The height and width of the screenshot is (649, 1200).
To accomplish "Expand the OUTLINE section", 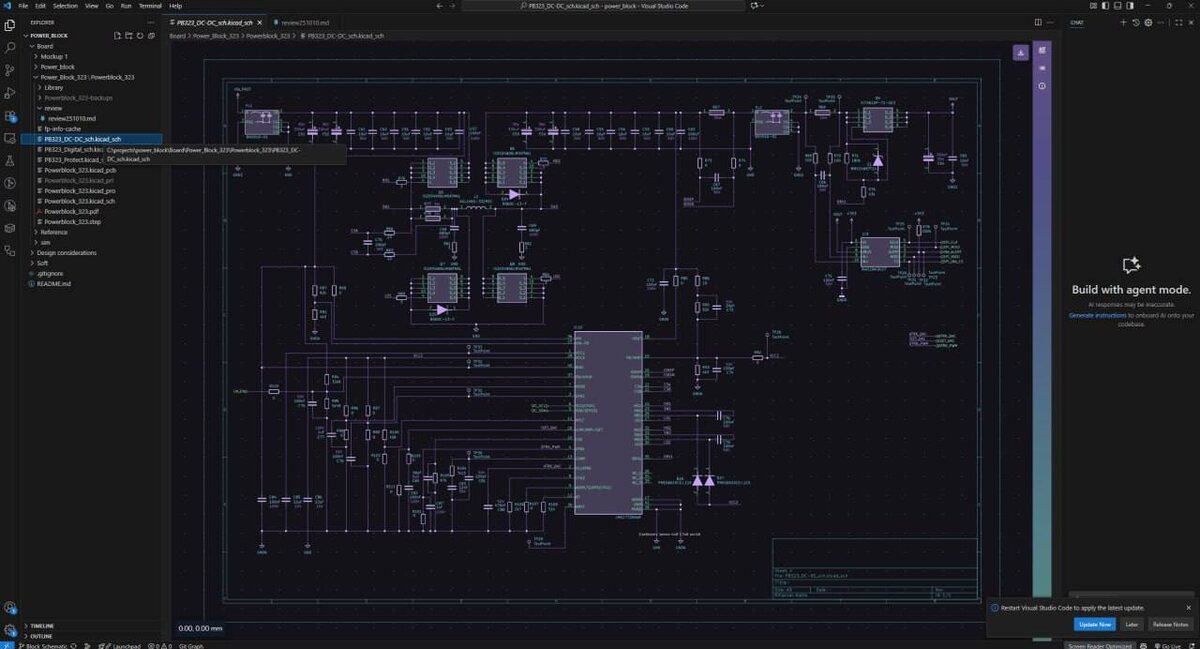I will click(40, 636).
